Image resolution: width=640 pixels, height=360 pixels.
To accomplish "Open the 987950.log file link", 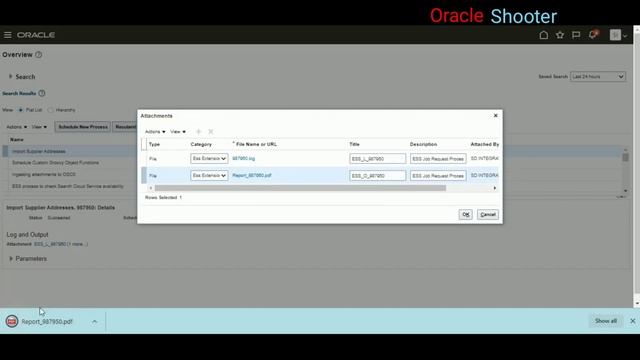I will coord(244,158).
